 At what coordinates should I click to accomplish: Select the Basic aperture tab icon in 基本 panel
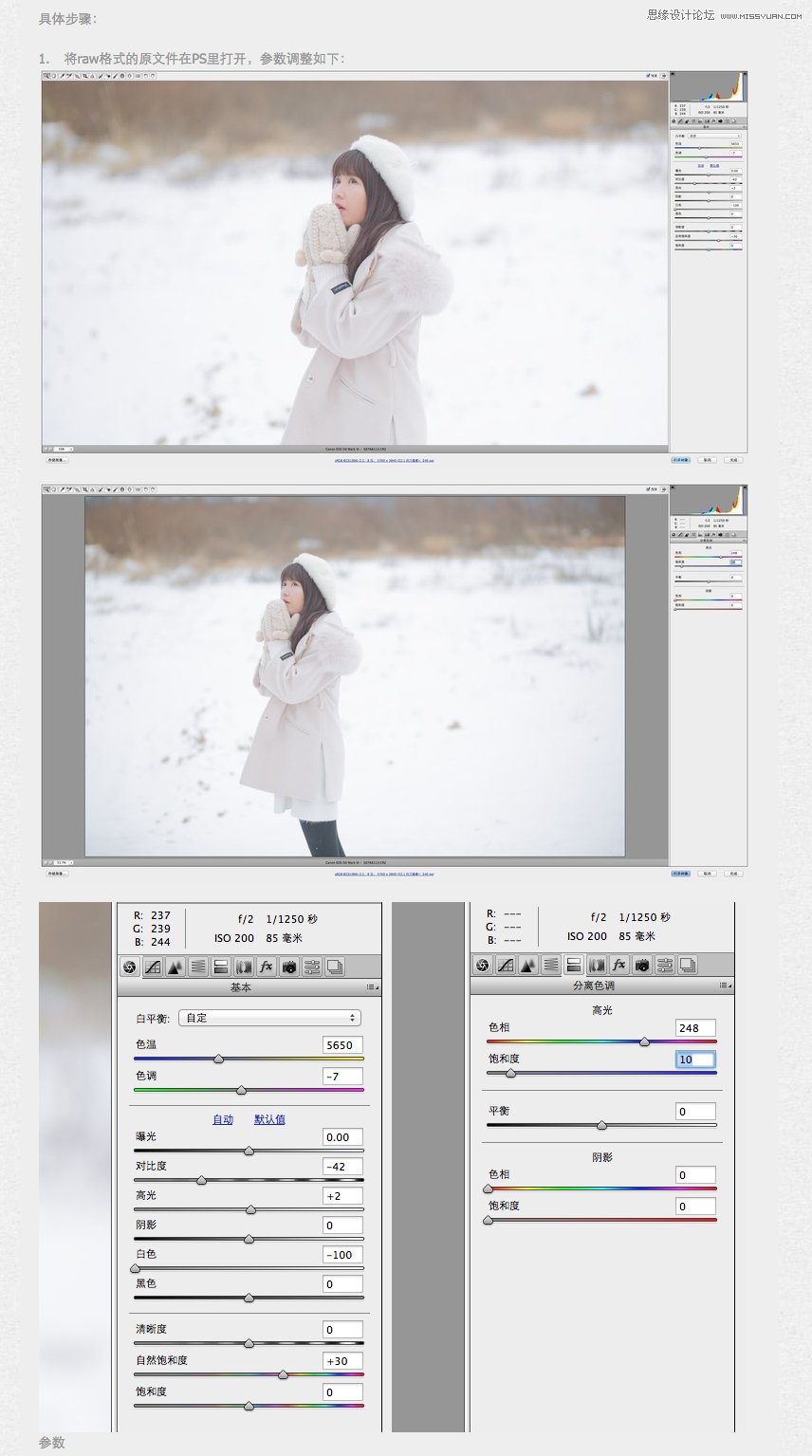pos(130,967)
